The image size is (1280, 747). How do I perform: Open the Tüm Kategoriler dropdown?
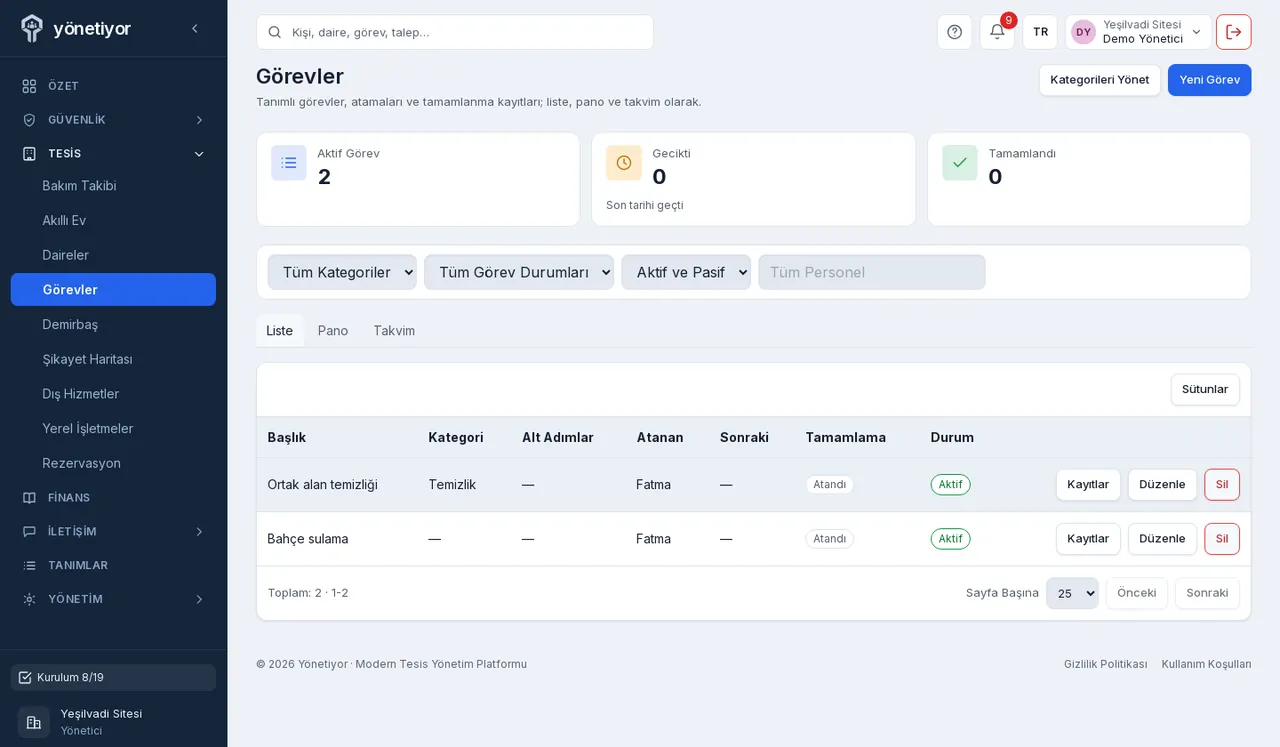coord(342,272)
